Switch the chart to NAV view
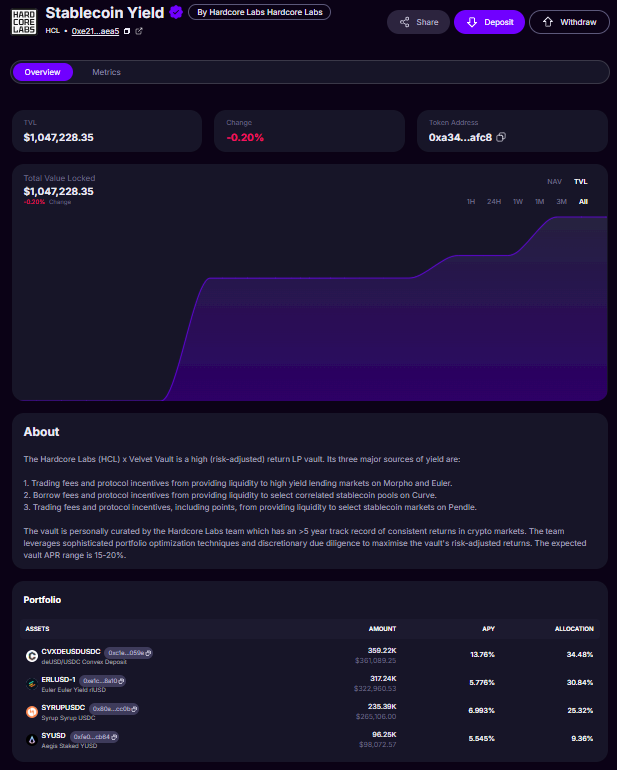The width and height of the screenshot is (617, 770). pos(554,182)
